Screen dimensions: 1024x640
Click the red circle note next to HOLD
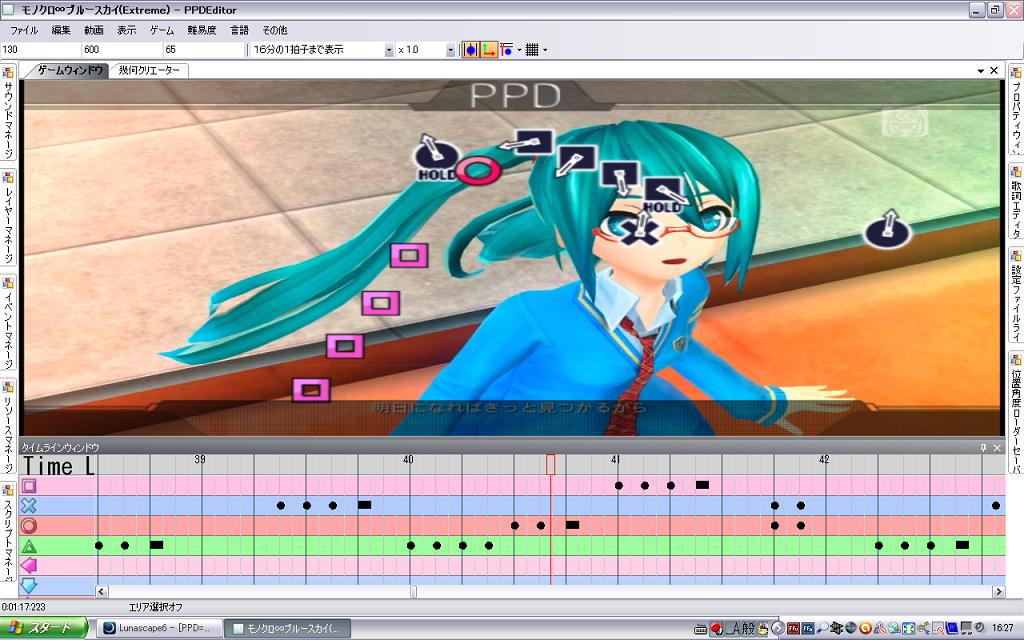click(478, 171)
